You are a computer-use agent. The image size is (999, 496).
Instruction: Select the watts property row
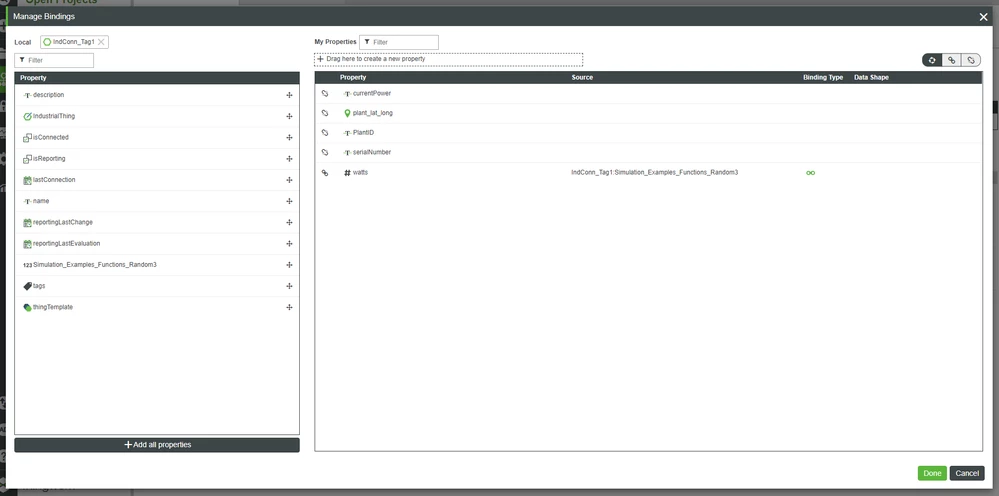[649, 173]
